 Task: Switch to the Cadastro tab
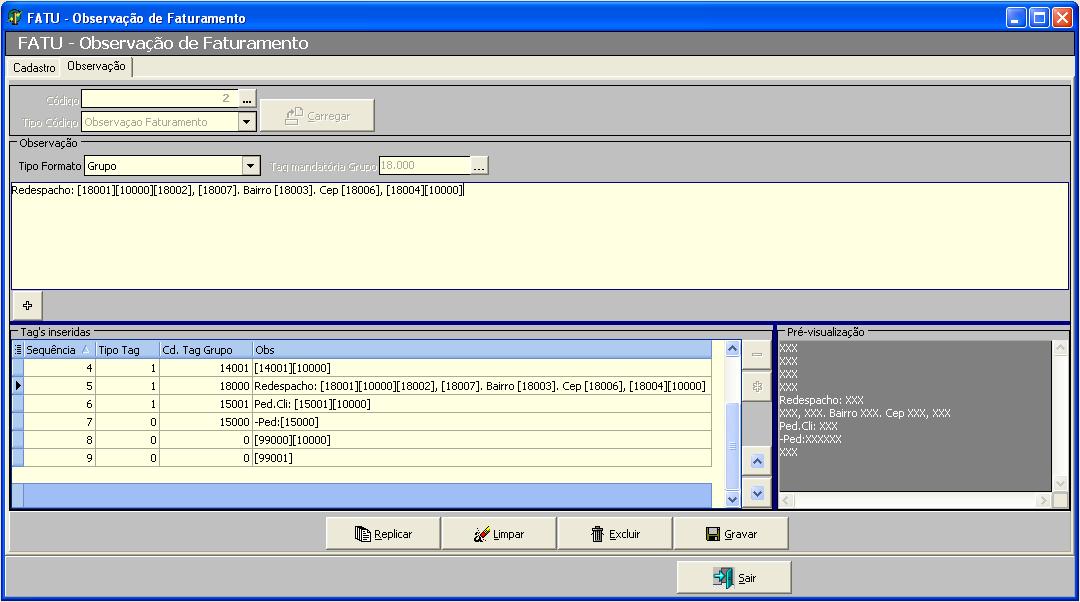tap(34, 67)
